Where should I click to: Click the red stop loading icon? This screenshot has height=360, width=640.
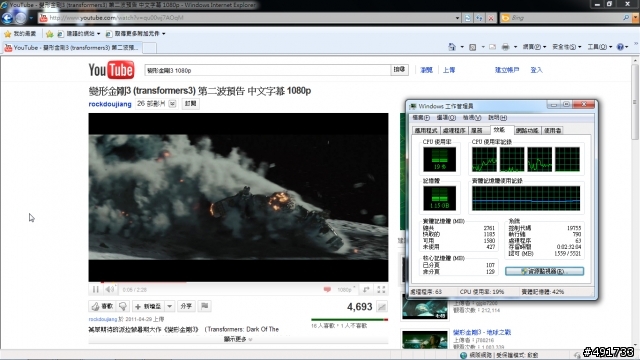[x=491, y=18]
